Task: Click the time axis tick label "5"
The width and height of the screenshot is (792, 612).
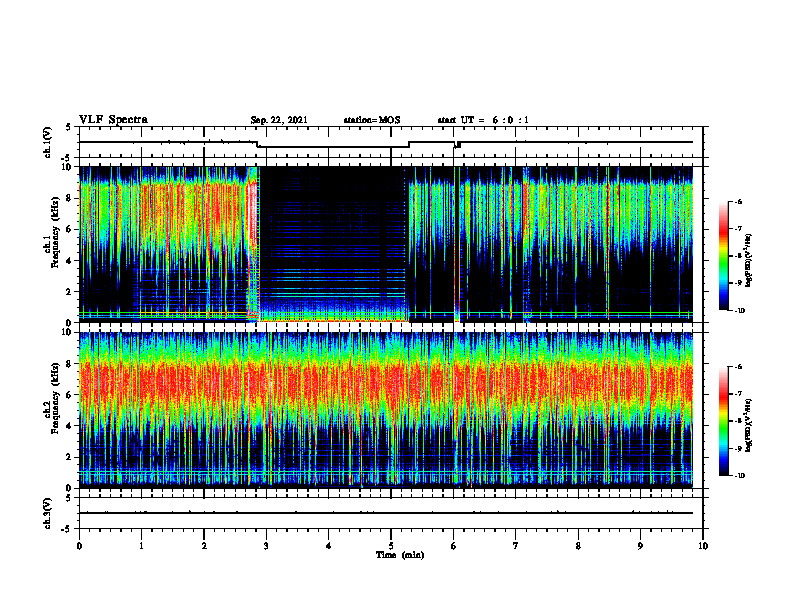Action: [x=391, y=546]
